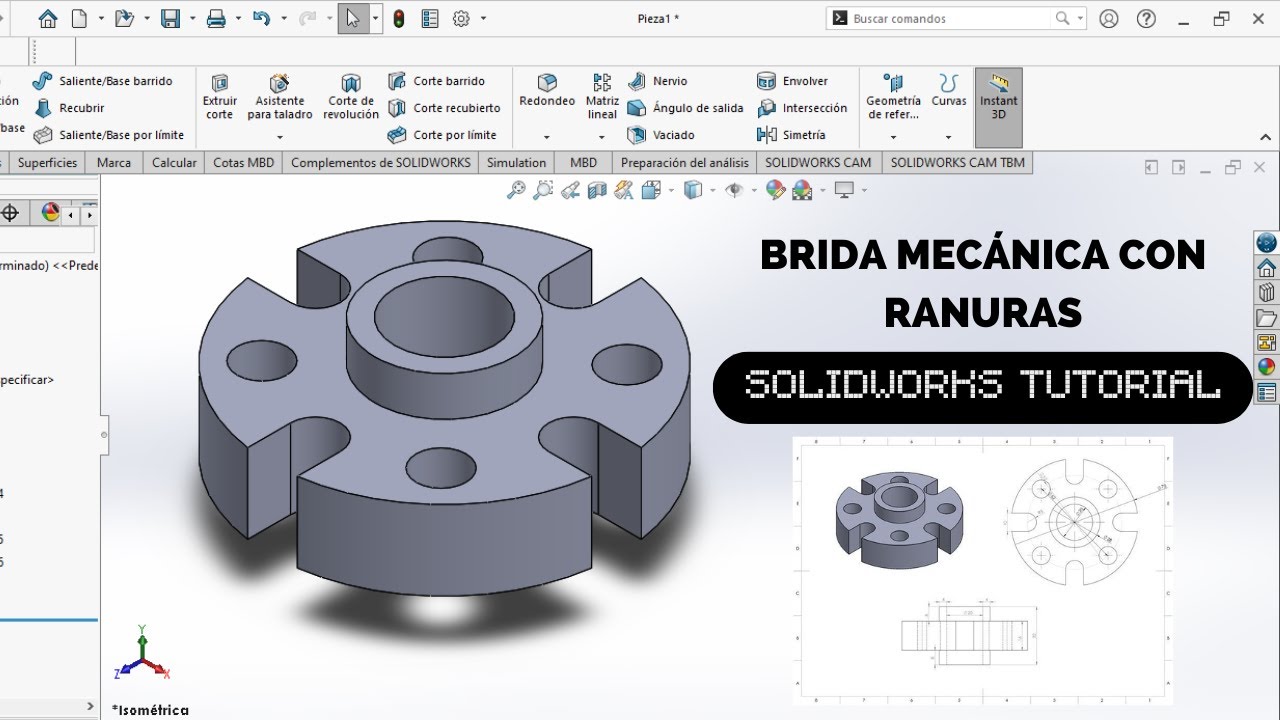The width and height of the screenshot is (1280, 720).
Task: Select Corte de revolución tool
Action: click(351, 96)
